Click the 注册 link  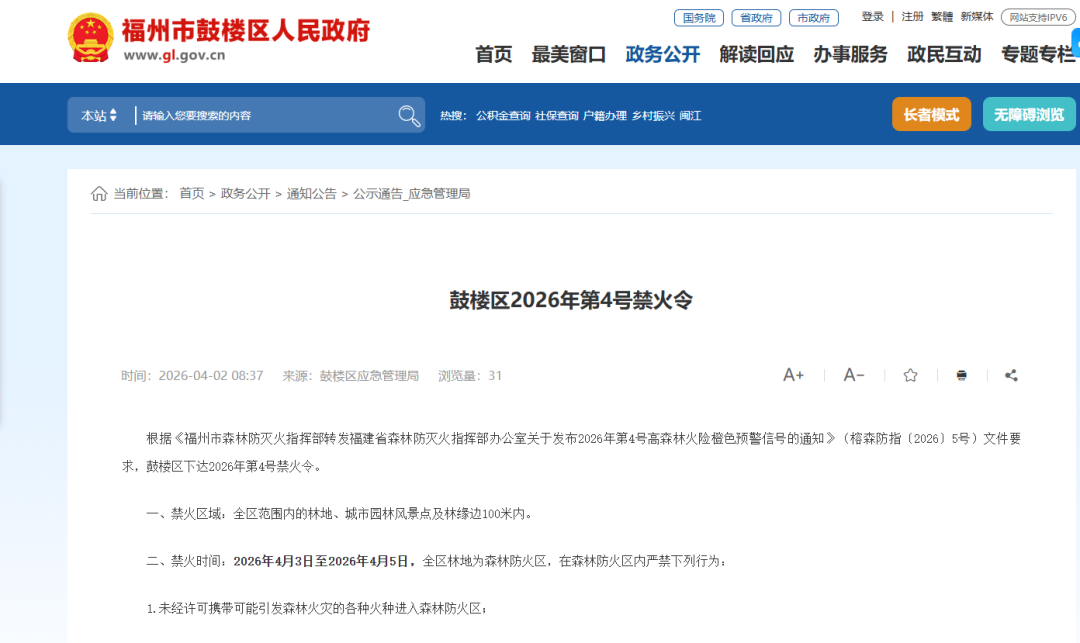tap(913, 17)
